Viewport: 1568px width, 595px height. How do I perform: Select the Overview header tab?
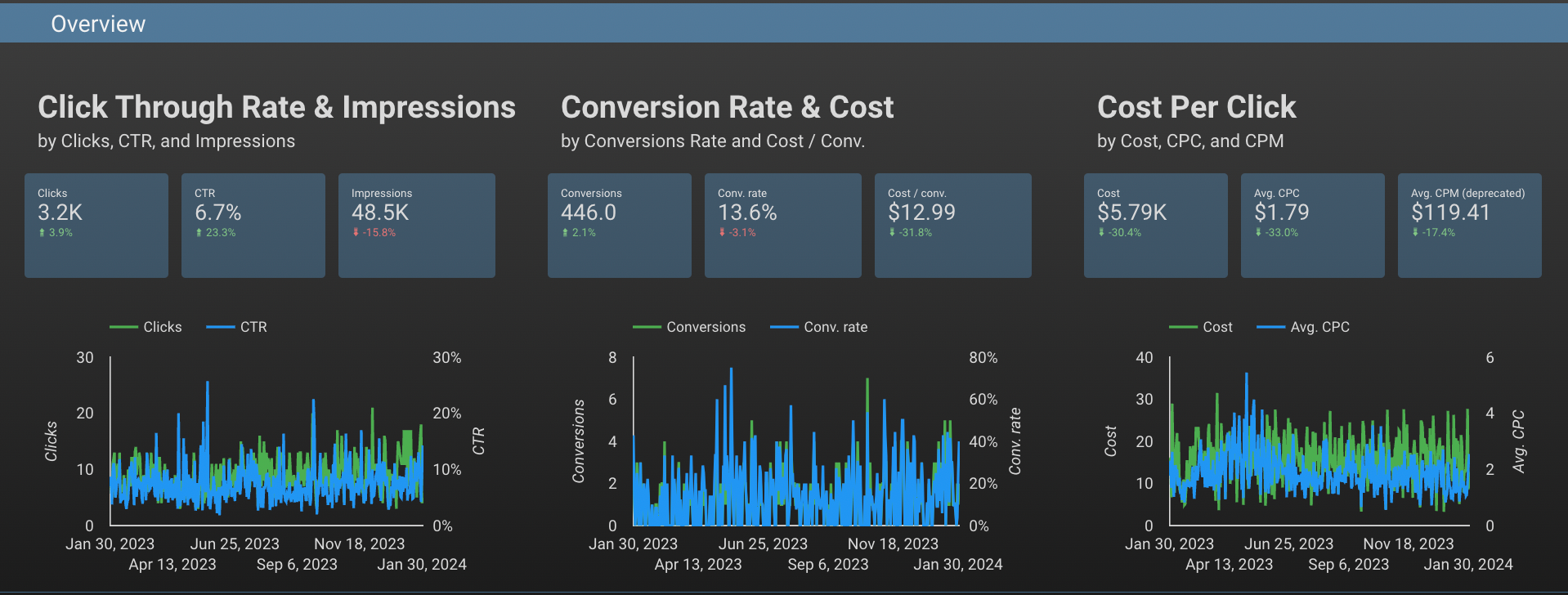click(x=98, y=24)
